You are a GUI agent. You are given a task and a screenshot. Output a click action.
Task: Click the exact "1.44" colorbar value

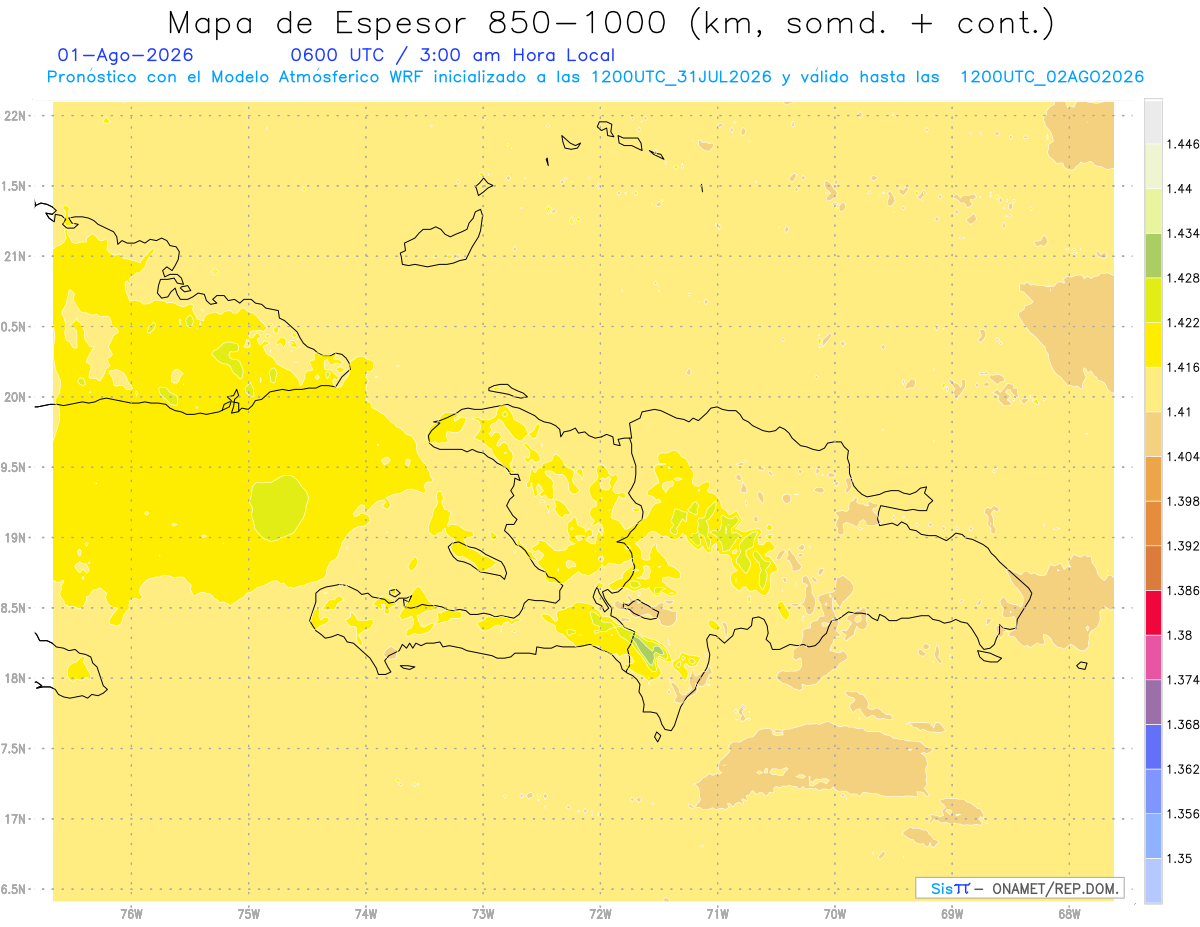[1179, 189]
